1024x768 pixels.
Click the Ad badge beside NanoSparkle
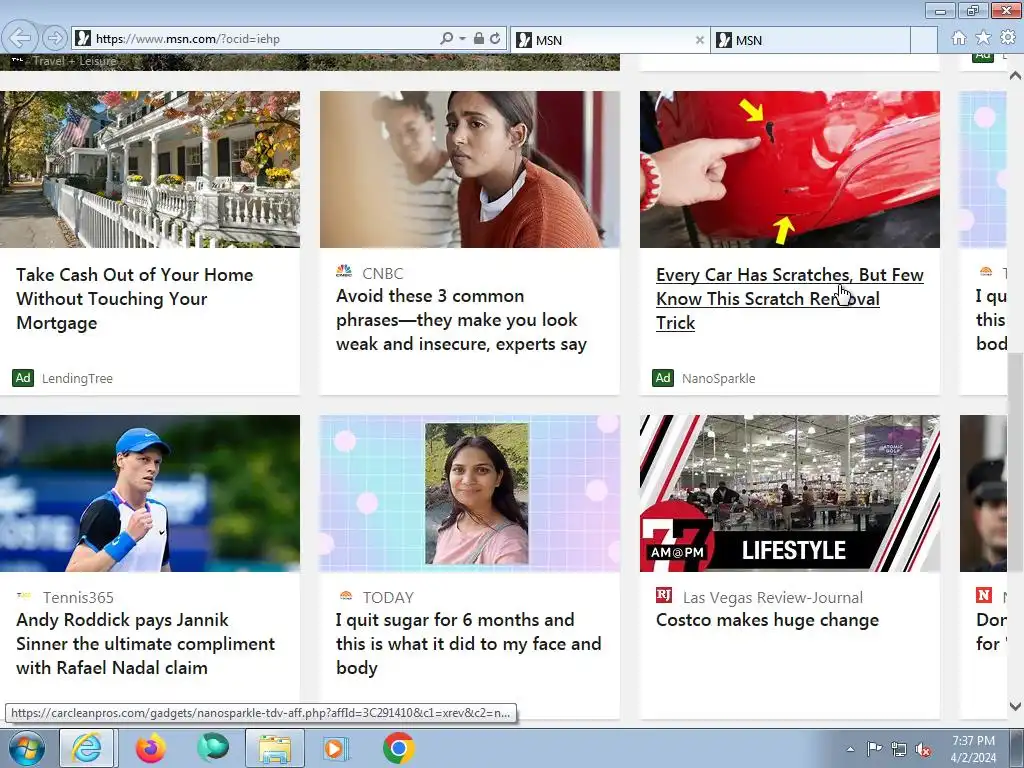(x=663, y=377)
